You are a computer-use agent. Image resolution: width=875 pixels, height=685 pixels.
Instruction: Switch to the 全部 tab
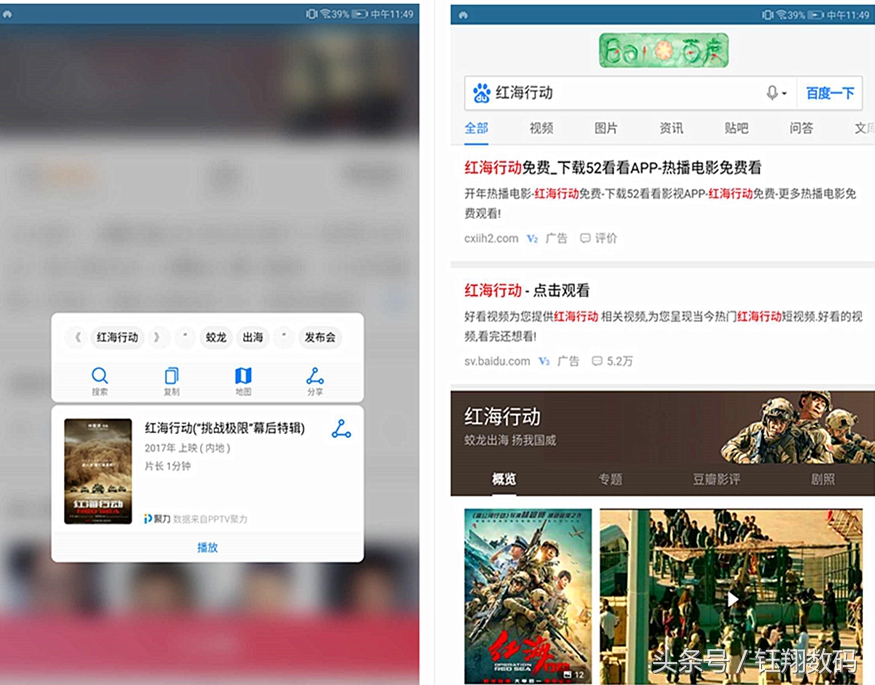[x=477, y=128]
